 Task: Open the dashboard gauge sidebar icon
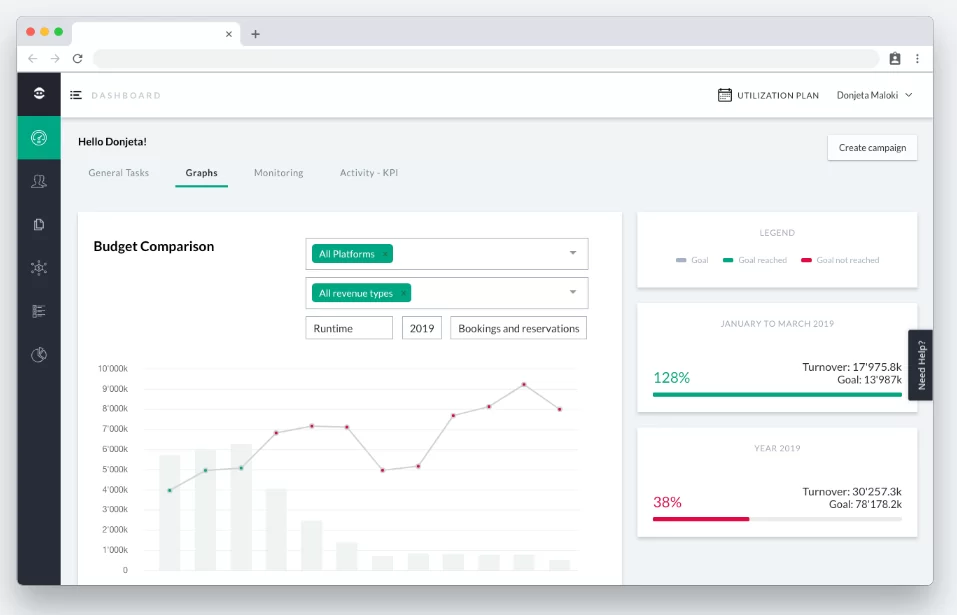click(39, 138)
